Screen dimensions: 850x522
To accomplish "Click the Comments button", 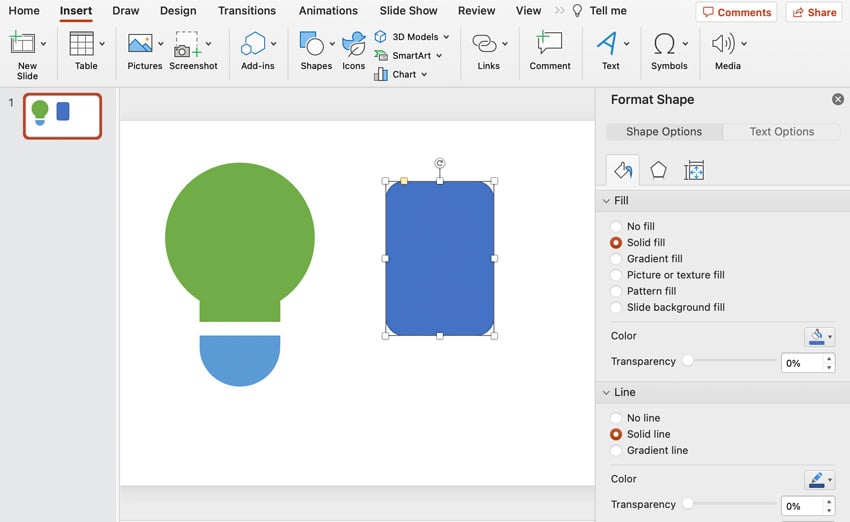I will pos(737,12).
